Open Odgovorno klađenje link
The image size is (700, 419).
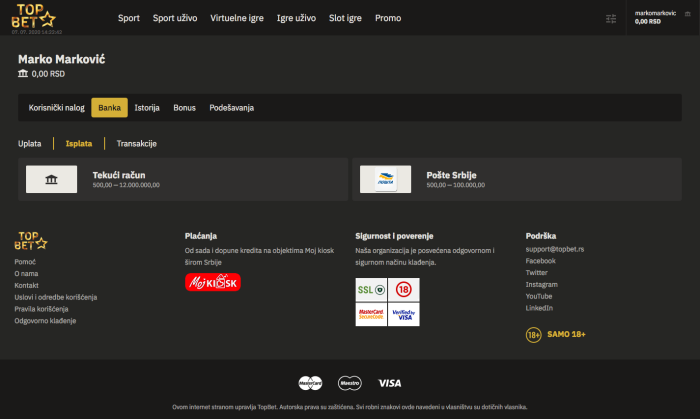45,321
